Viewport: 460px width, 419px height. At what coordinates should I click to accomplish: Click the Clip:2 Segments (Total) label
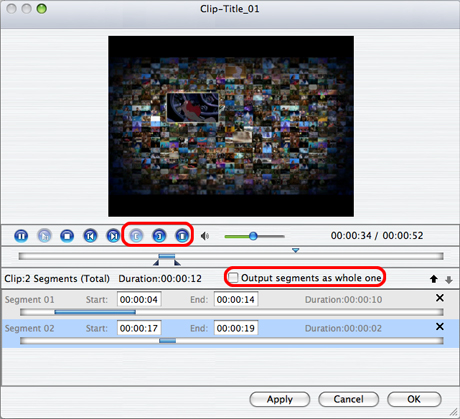click(57, 279)
